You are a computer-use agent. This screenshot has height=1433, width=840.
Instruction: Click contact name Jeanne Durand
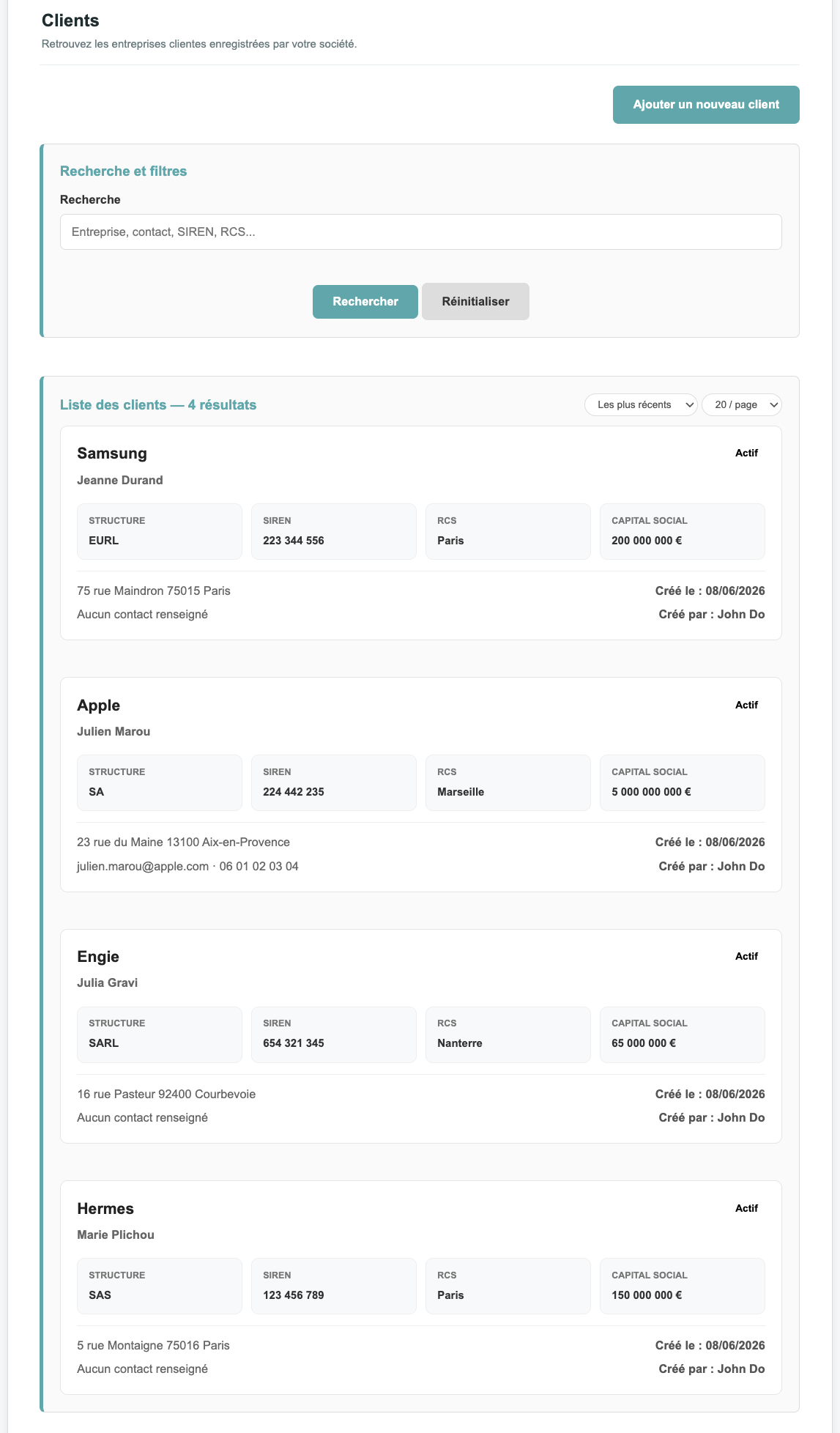[x=120, y=481]
